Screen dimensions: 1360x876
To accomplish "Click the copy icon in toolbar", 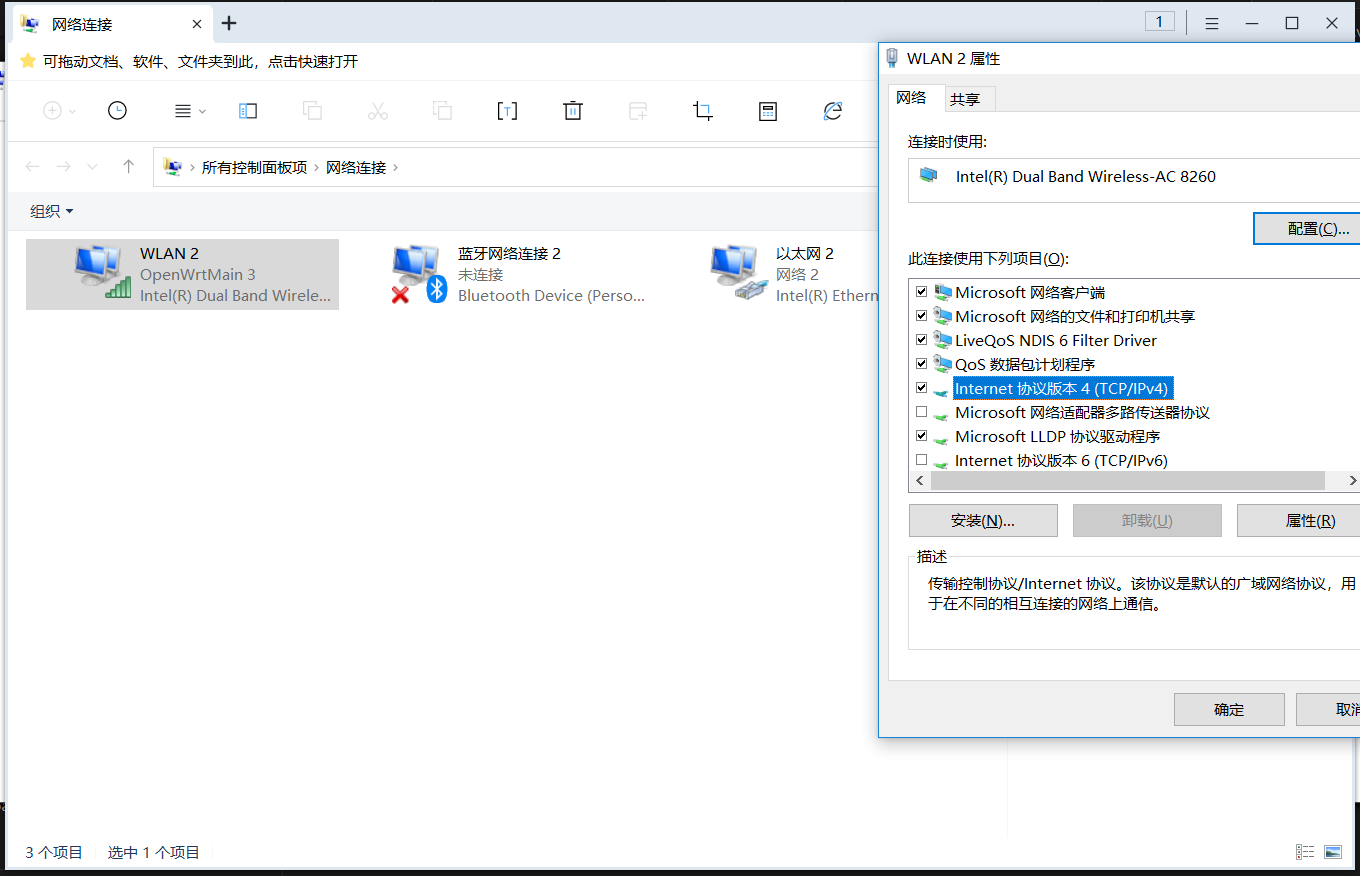I will point(313,111).
